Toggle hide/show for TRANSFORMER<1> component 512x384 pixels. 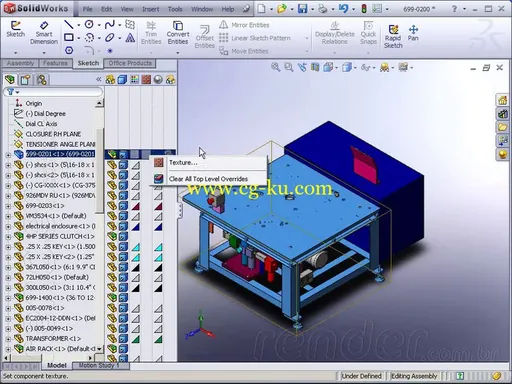point(112,339)
